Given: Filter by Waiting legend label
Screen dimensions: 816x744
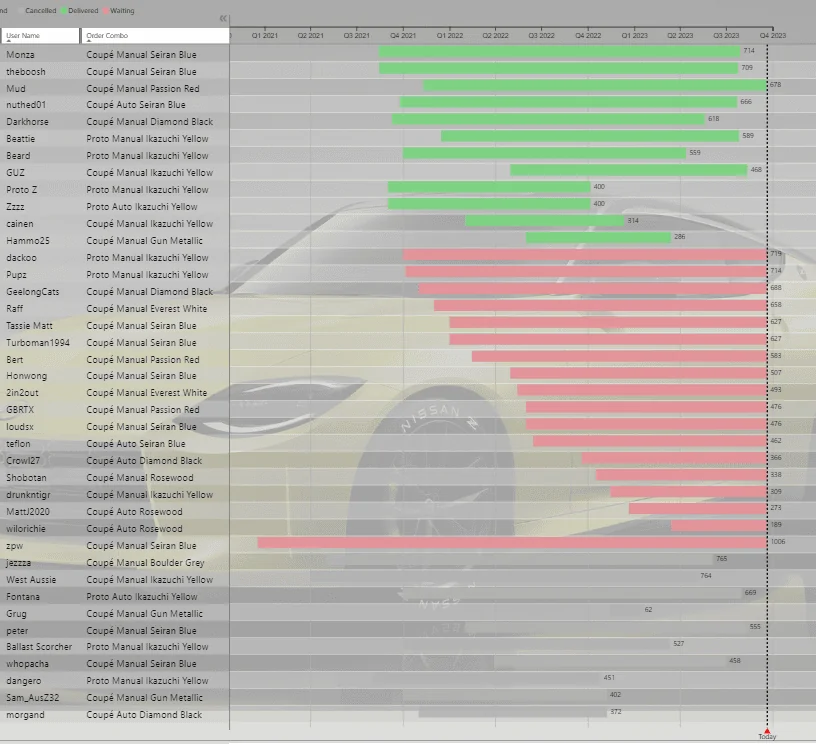Looking at the screenshot, I should coord(122,11).
